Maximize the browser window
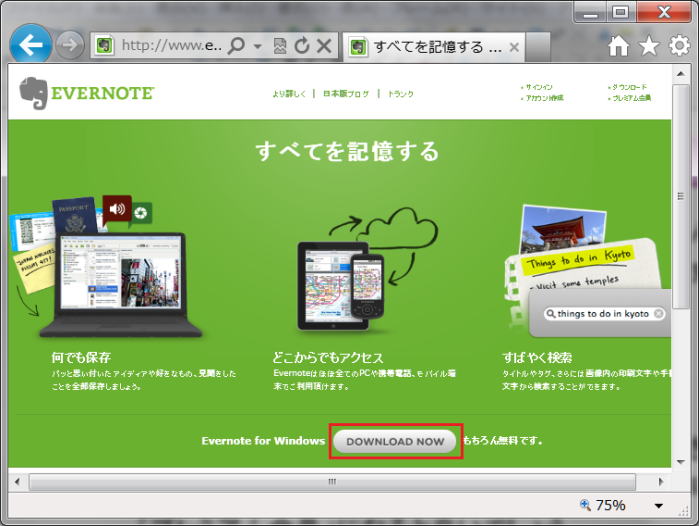The height and width of the screenshot is (526, 699). tap(621, 12)
